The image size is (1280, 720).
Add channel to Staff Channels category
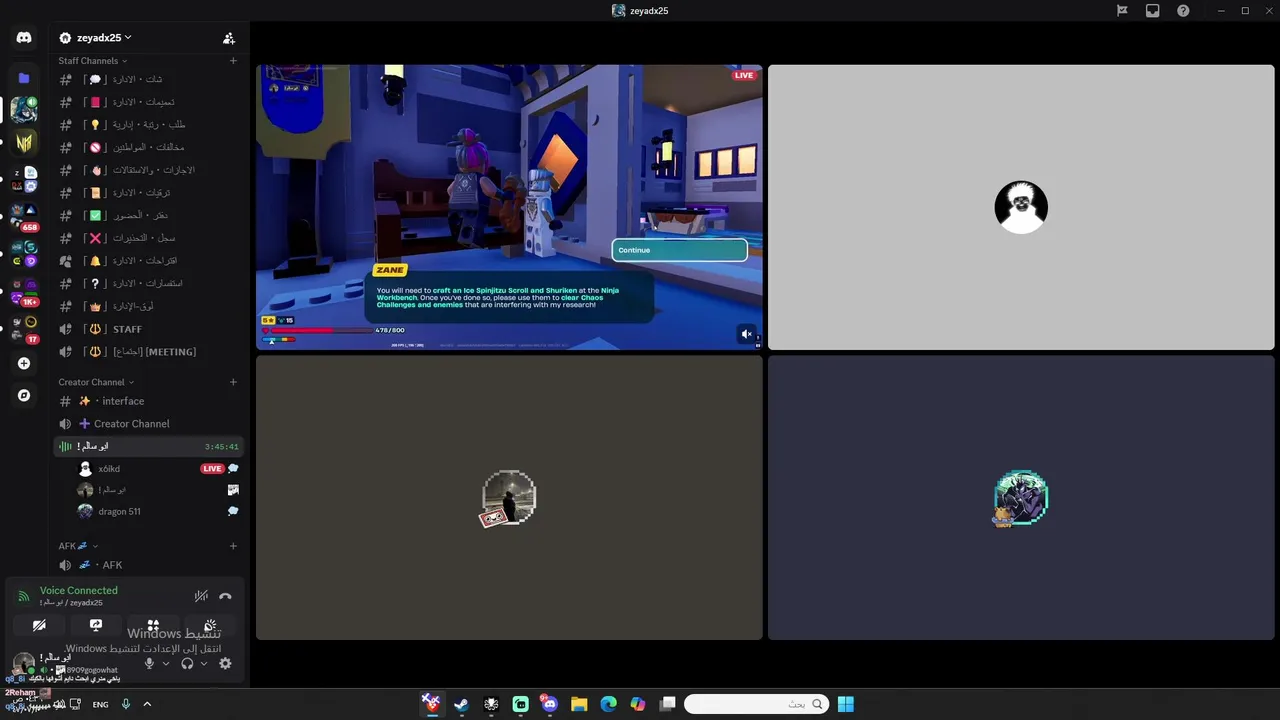point(233,61)
